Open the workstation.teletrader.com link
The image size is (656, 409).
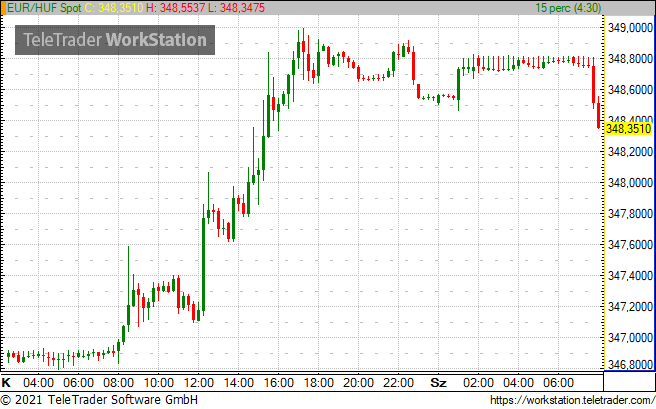572,400
